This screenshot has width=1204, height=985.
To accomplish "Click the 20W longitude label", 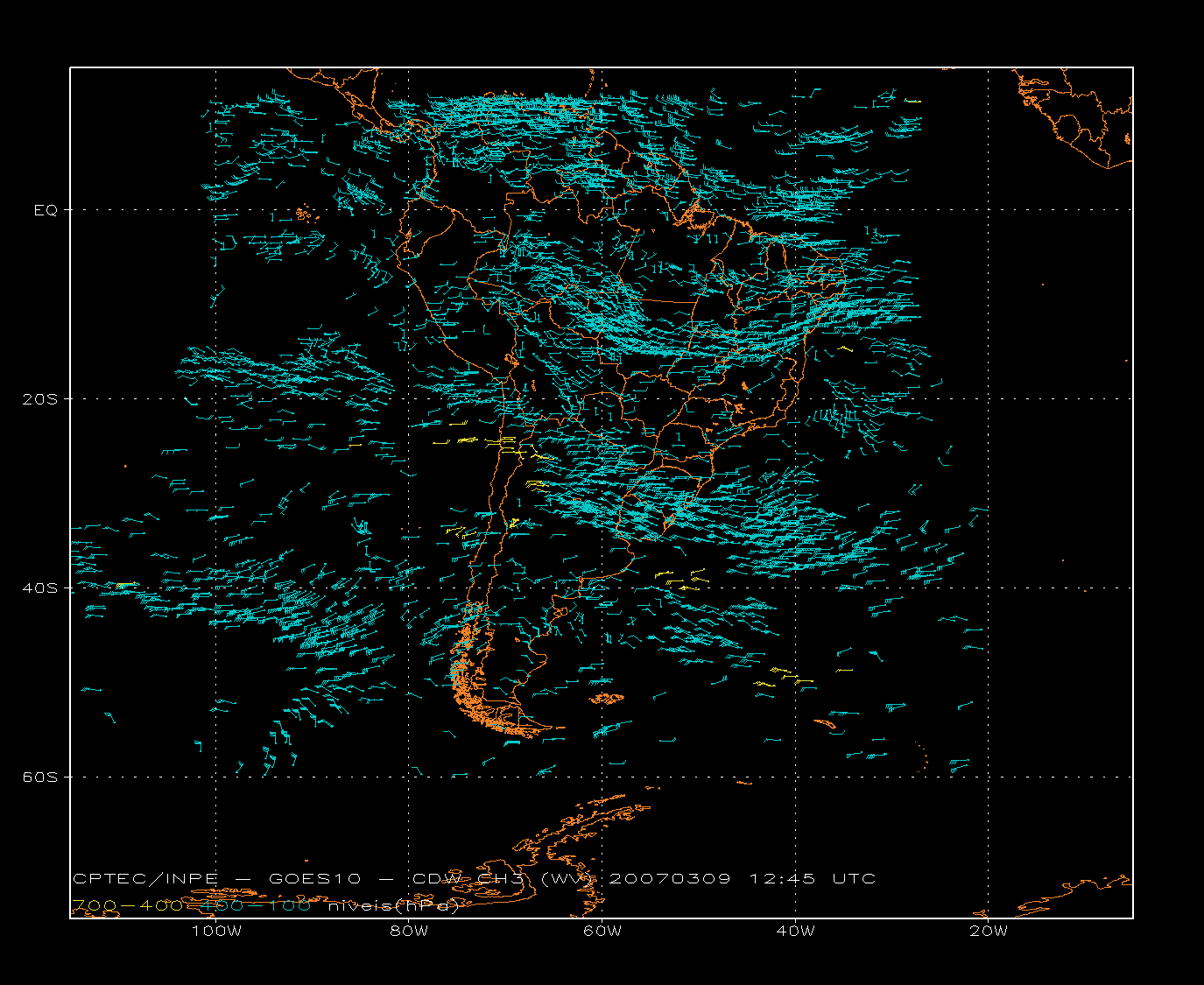I will 989,931.
